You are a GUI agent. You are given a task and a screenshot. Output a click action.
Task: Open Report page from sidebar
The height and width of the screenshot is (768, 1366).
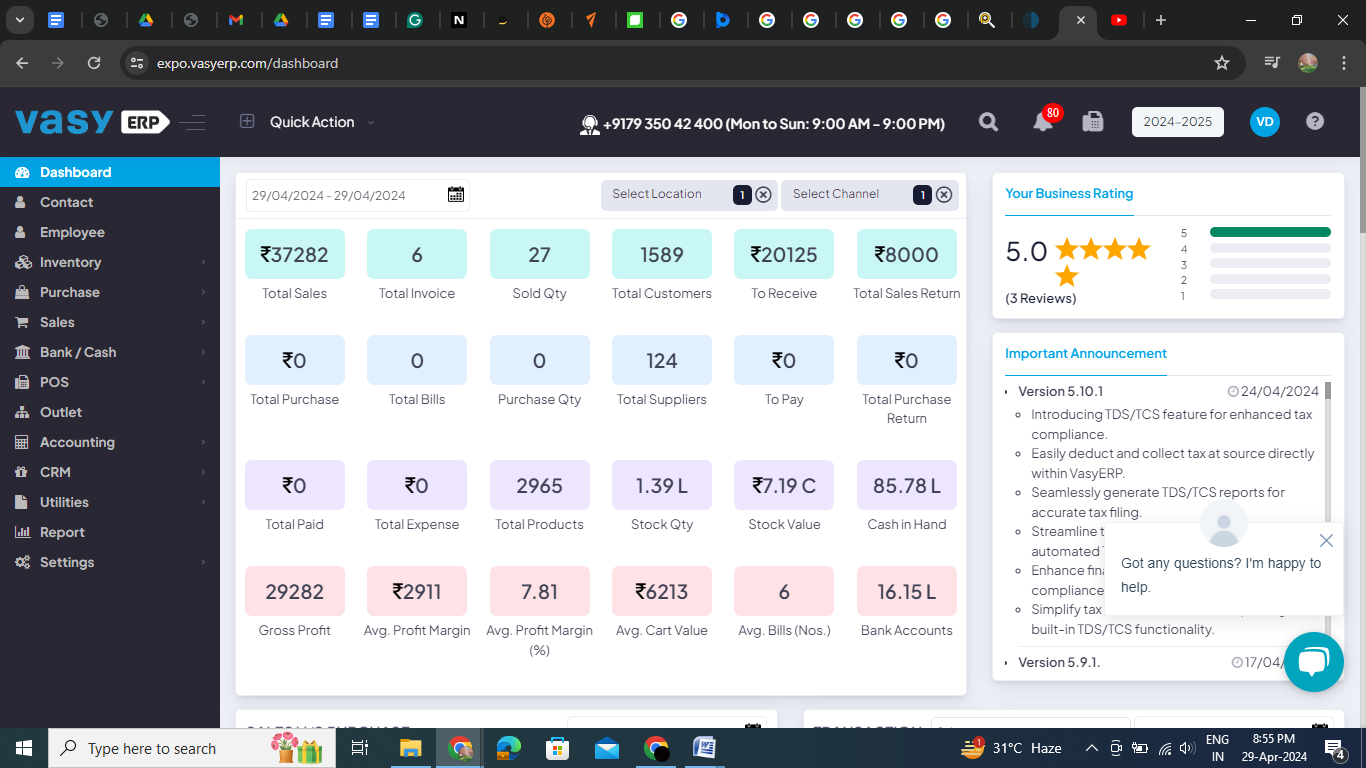110,532
